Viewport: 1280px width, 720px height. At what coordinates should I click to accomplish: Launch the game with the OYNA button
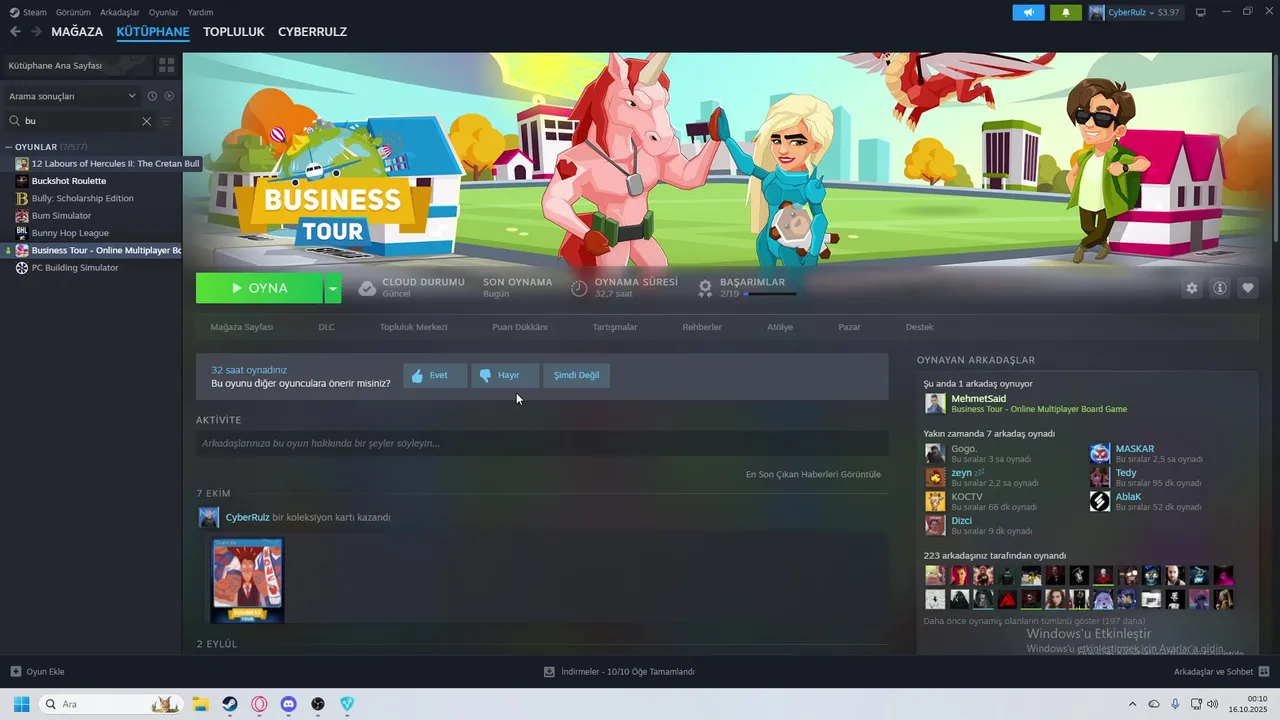click(x=259, y=288)
